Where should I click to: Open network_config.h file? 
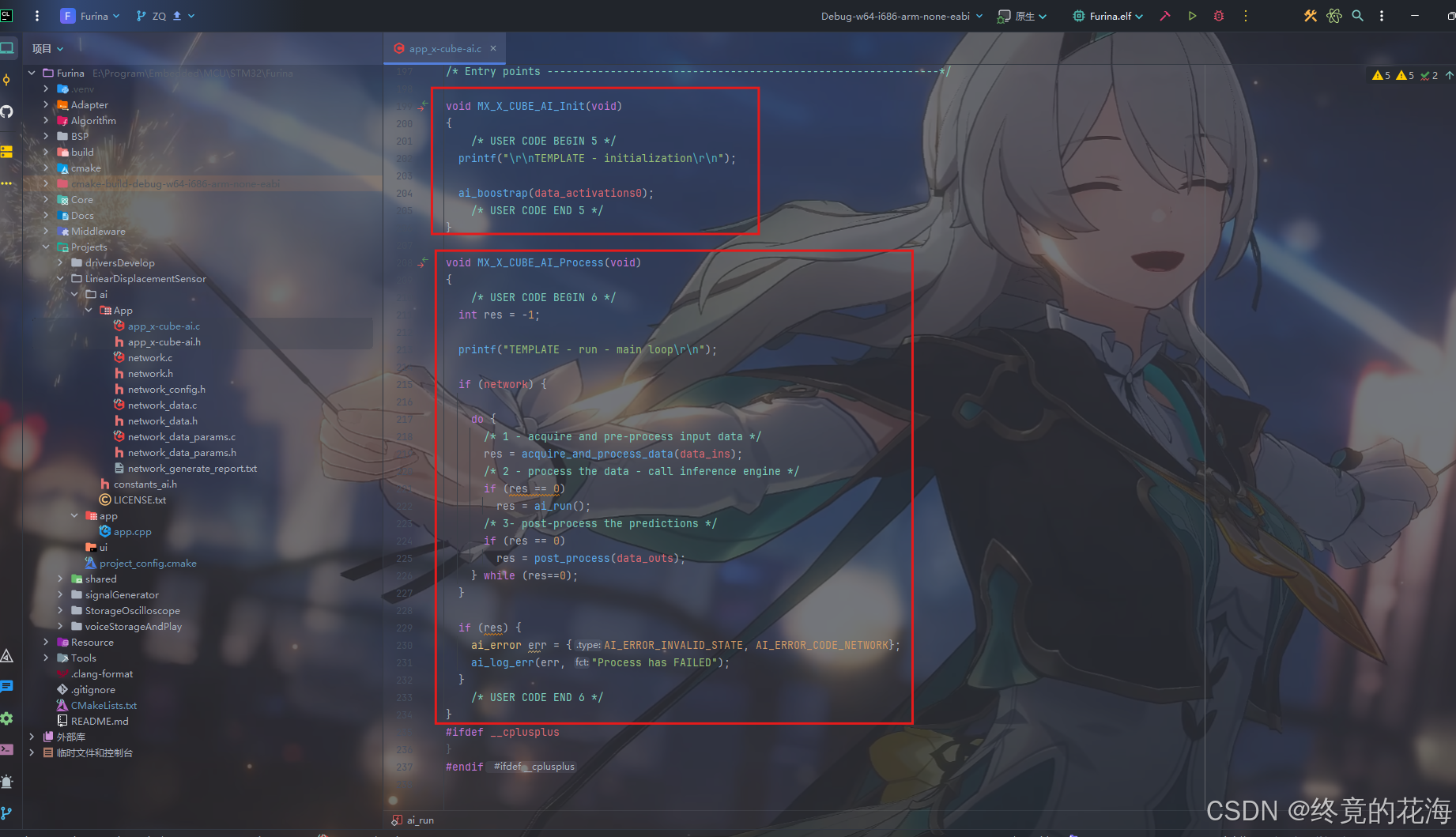[167, 390]
